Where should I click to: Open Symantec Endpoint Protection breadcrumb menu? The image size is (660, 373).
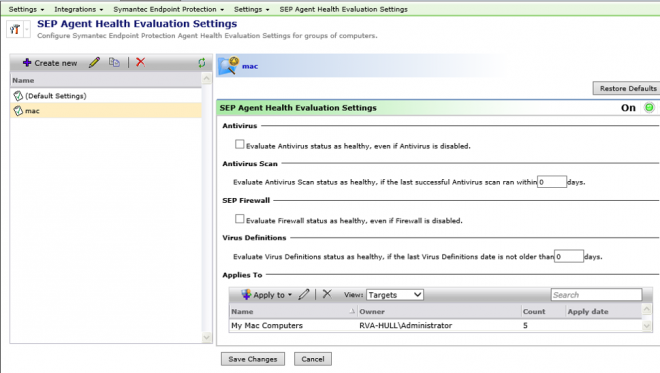tap(168, 9)
